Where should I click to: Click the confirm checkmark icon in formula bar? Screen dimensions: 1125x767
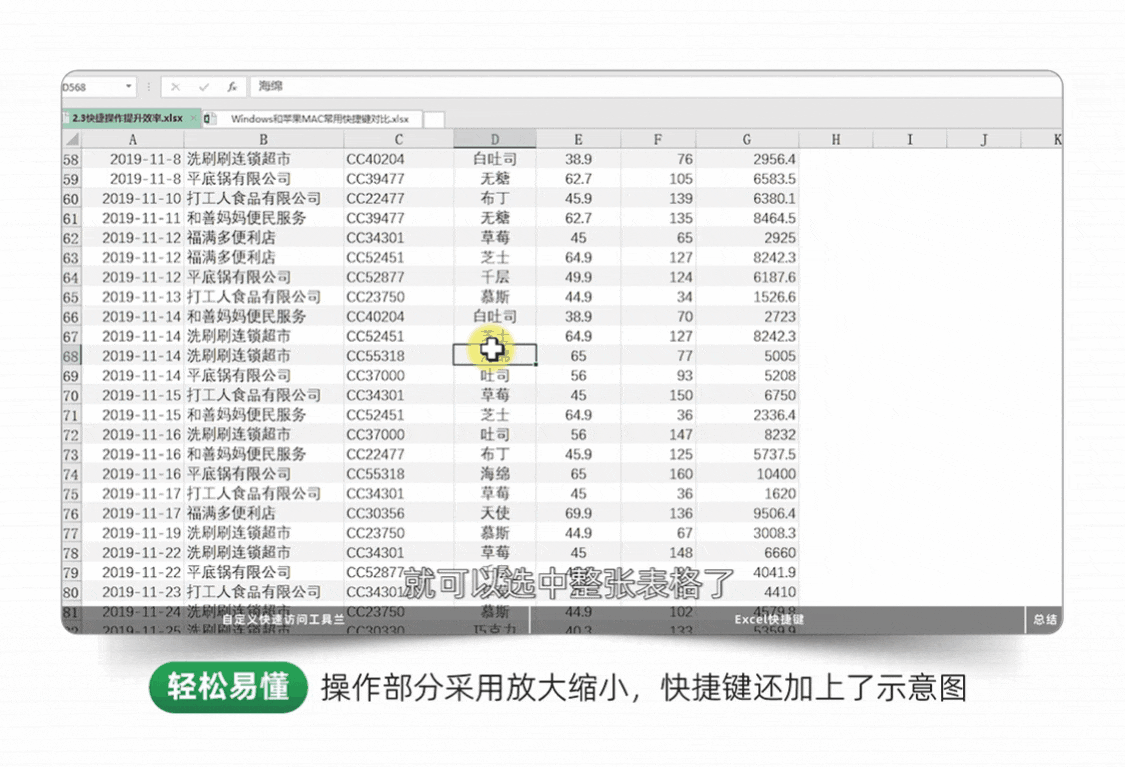pyautogui.click(x=204, y=87)
